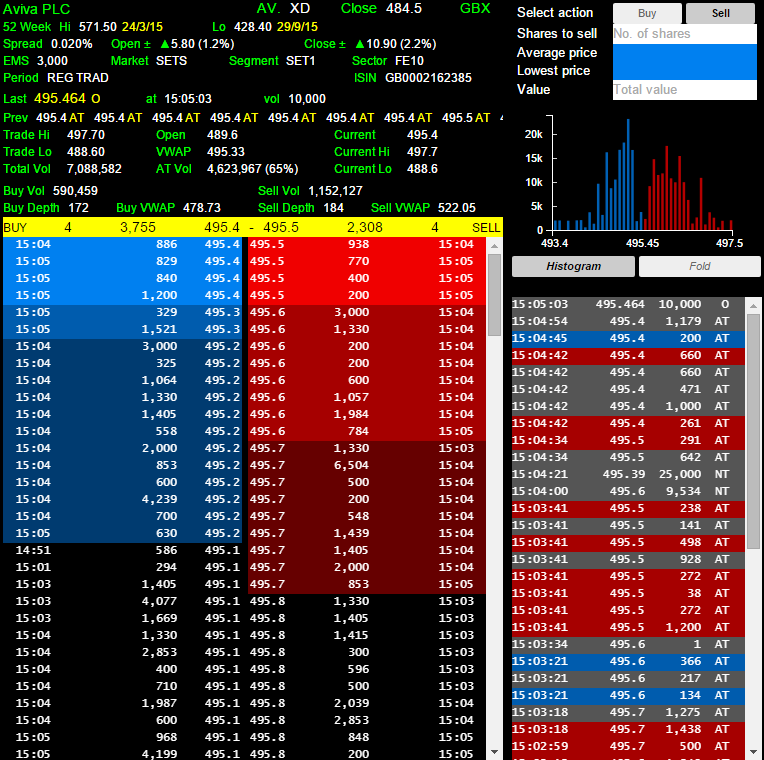
Task: Select the Sell action tab
Action: point(720,13)
